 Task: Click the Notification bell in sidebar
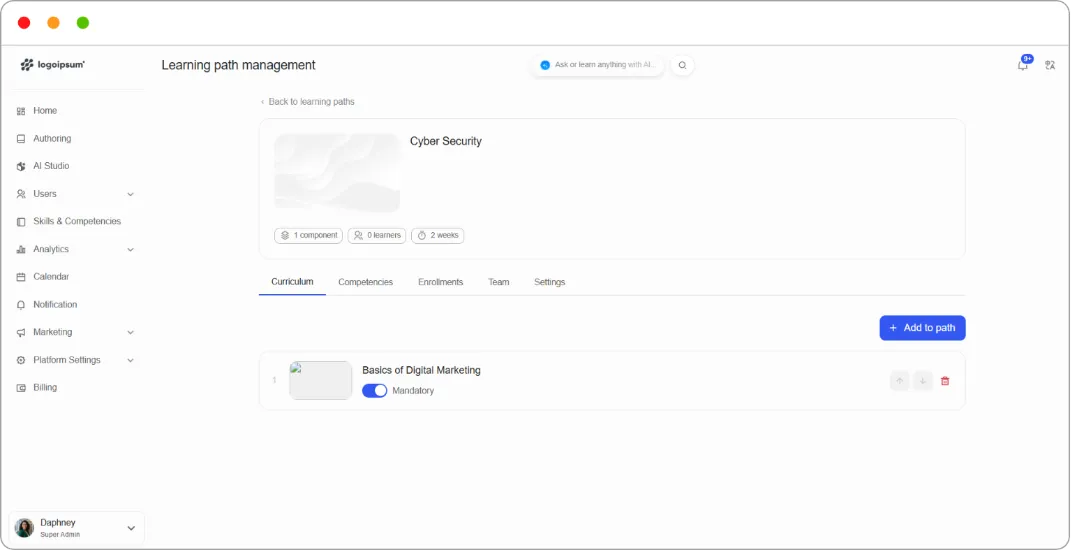[20, 305]
